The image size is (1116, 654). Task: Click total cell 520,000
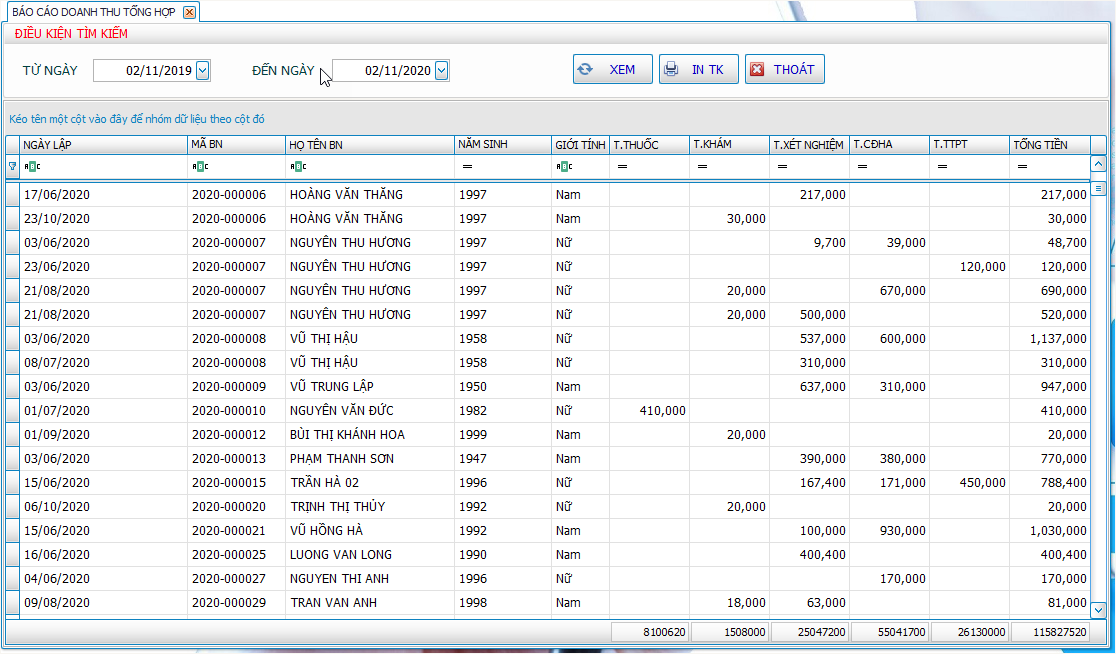click(x=1050, y=315)
